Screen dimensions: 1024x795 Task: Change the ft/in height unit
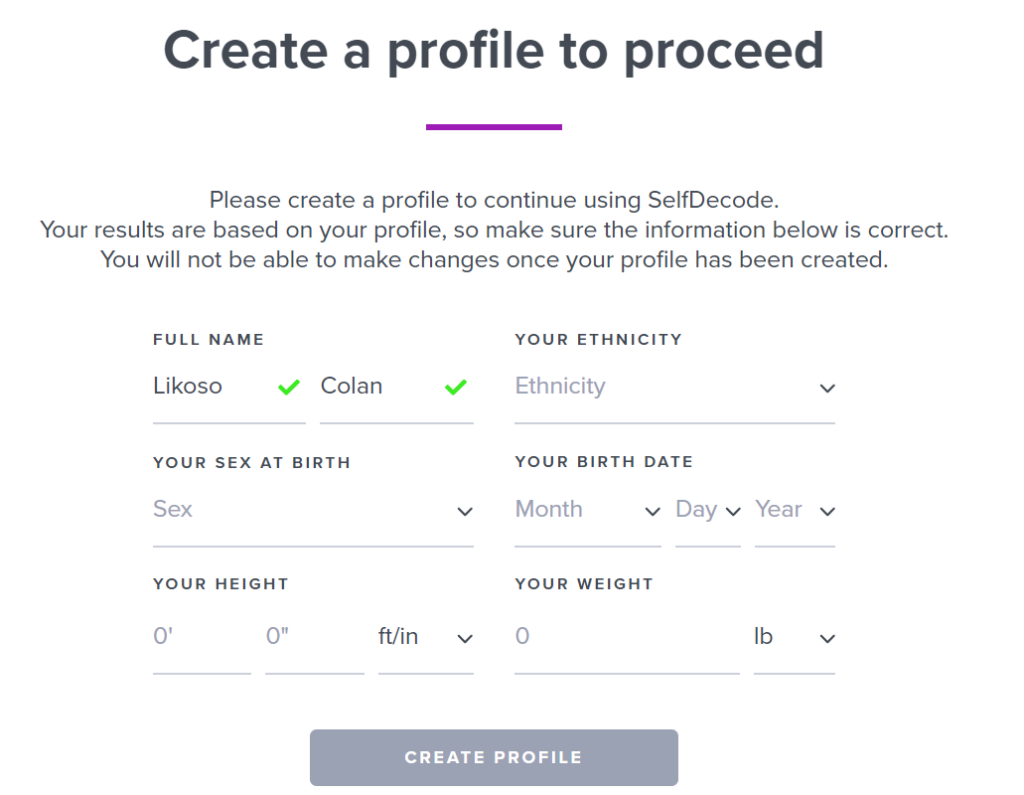(426, 639)
